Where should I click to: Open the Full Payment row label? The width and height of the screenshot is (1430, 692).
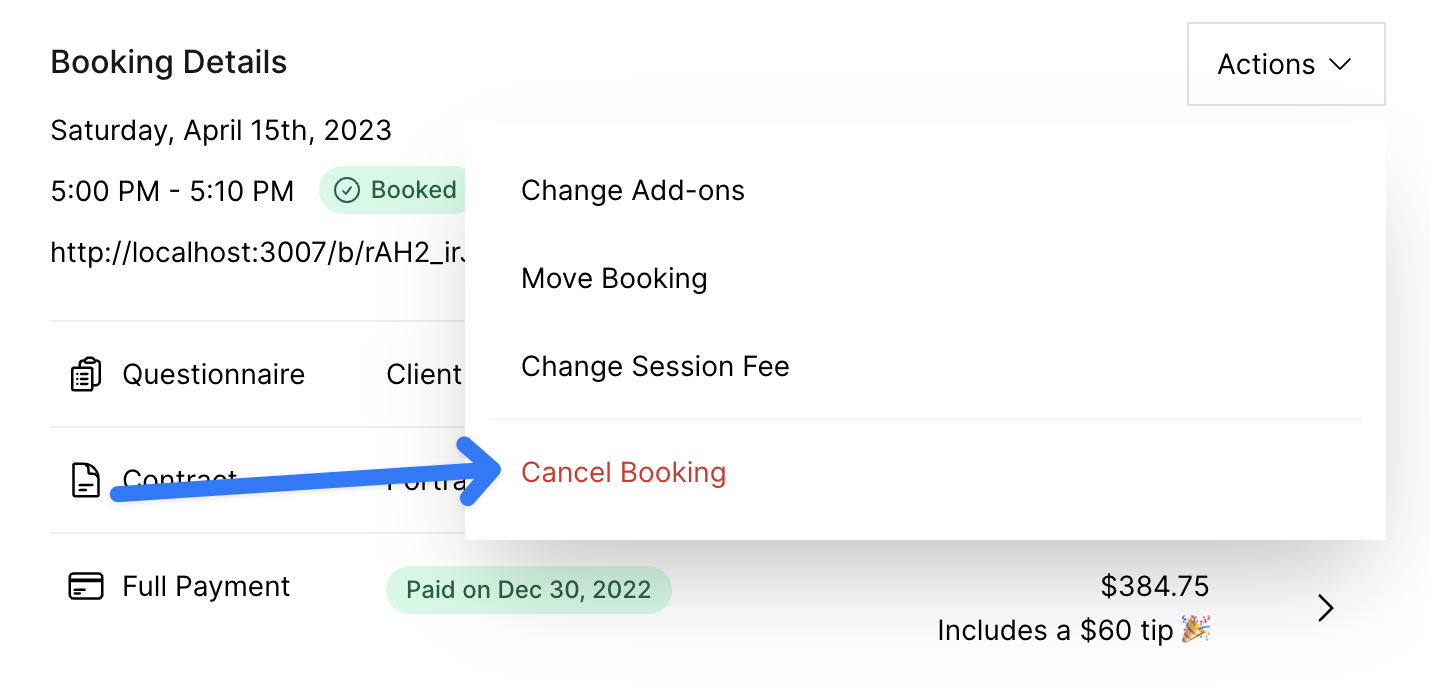click(x=206, y=586)
